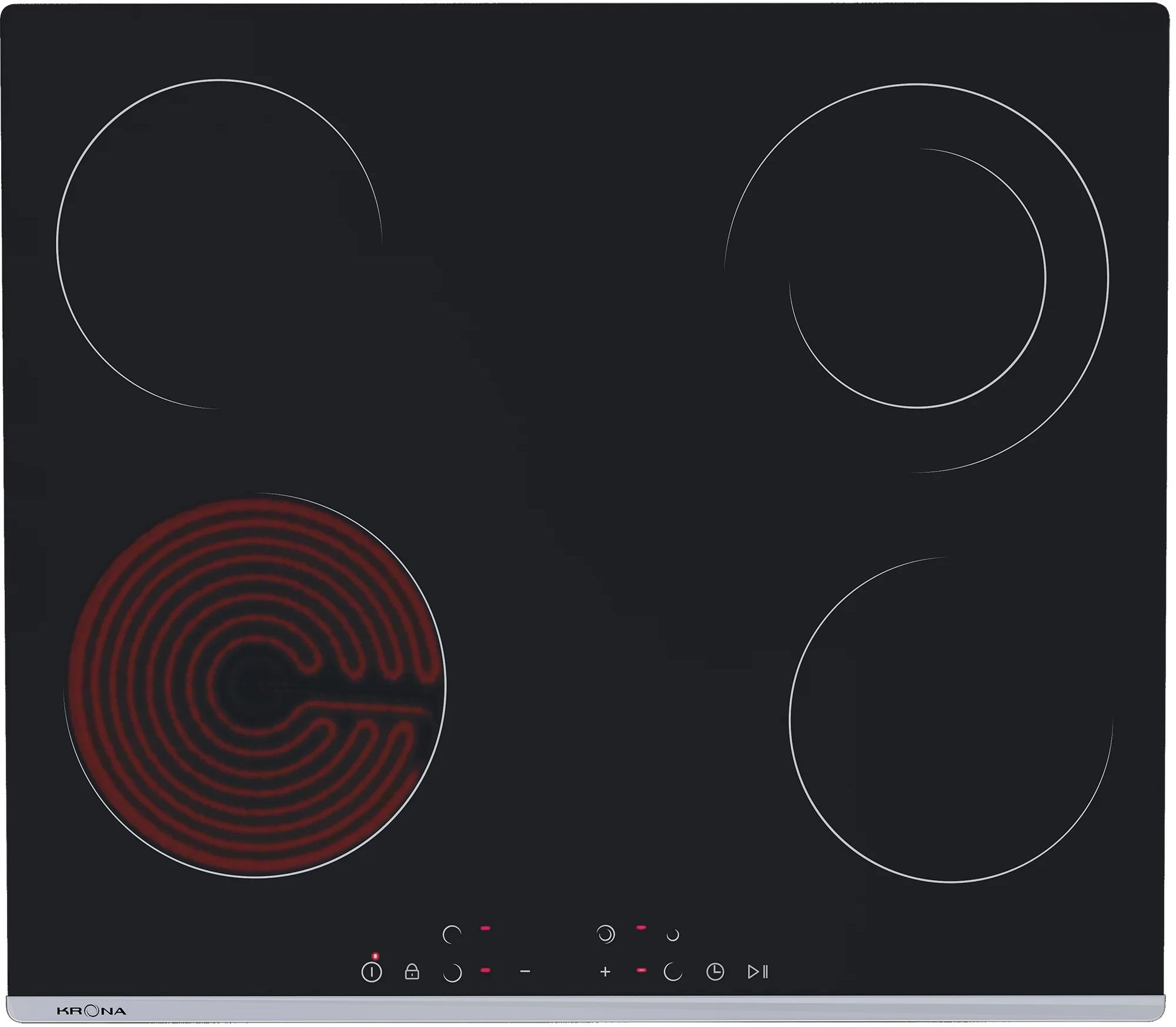Tap the timer clock icon
Image resolution: width=1176 pixels, height=1027 pixels.
tap(714, 972)
